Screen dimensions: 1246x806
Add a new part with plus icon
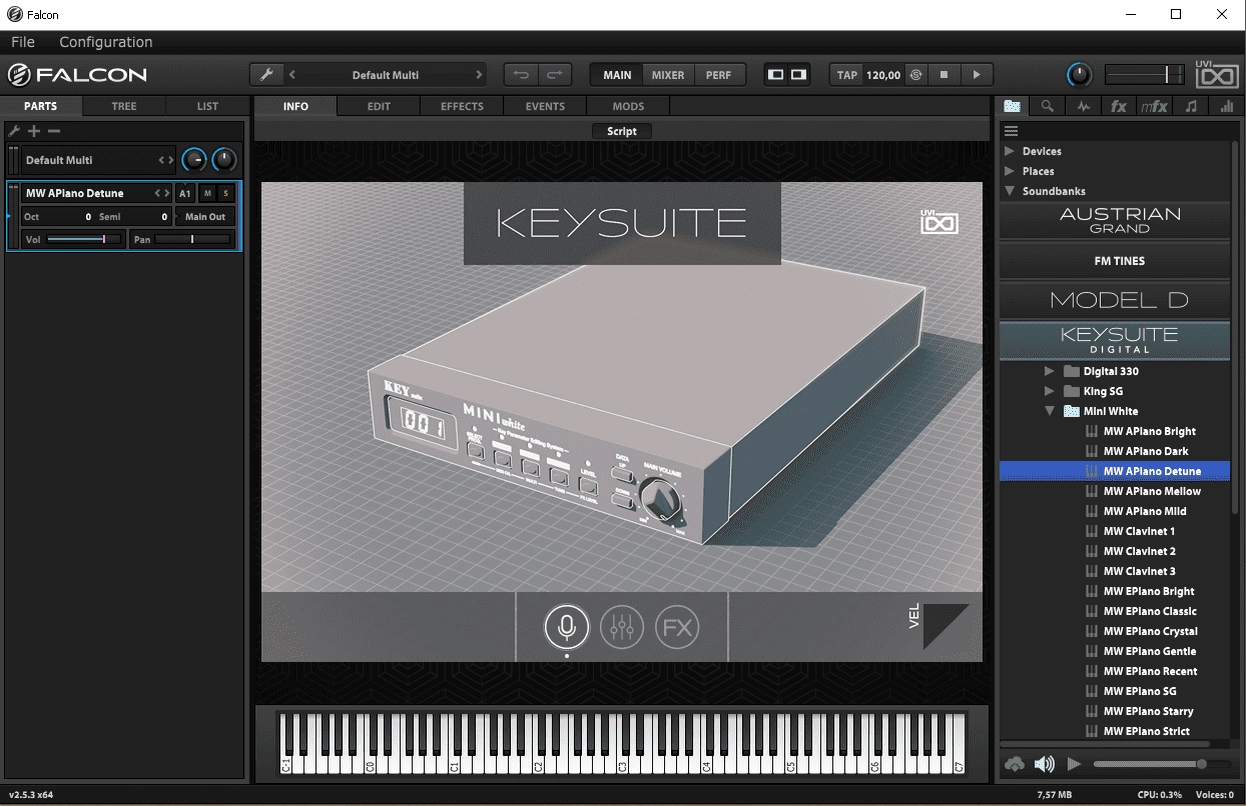coord(34,131)
